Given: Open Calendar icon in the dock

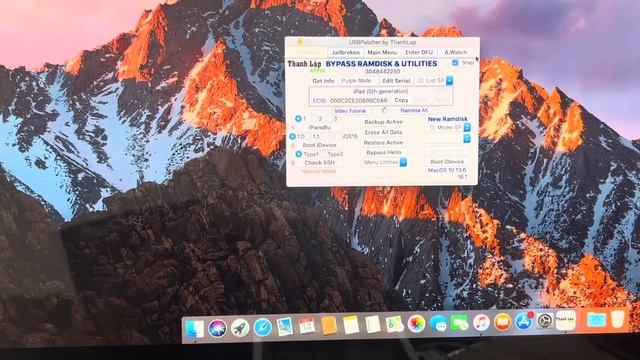Looking at the screenshot, I should coord(307,326).
